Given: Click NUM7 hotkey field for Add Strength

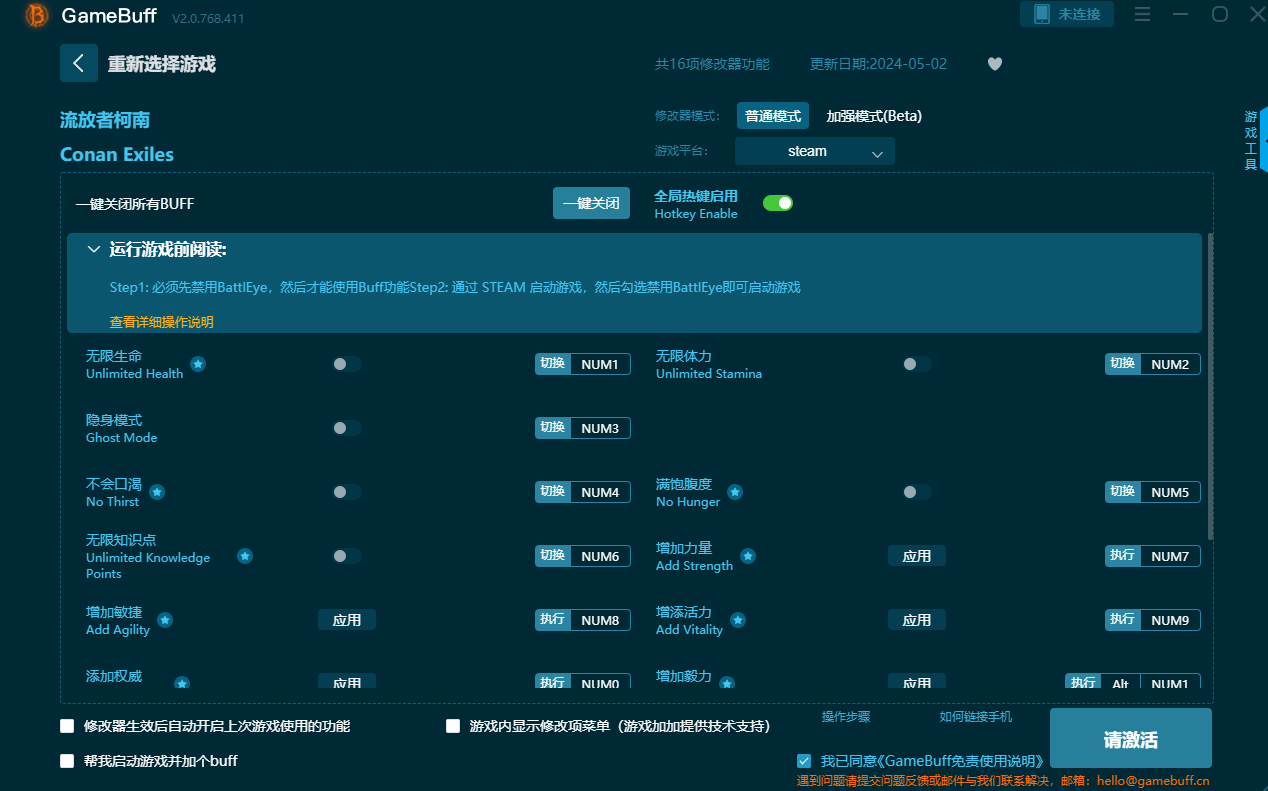Looking at the screenshot, I should coord(1170,556).
